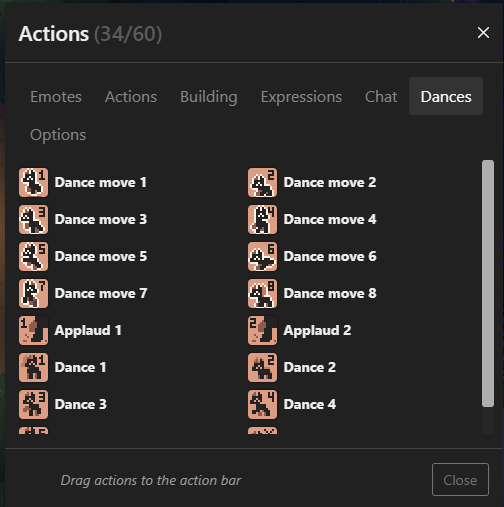Pick the Dance move 5 icon
Image resolution: width=504 pixels, height=507 pixels.
(33, 256)
